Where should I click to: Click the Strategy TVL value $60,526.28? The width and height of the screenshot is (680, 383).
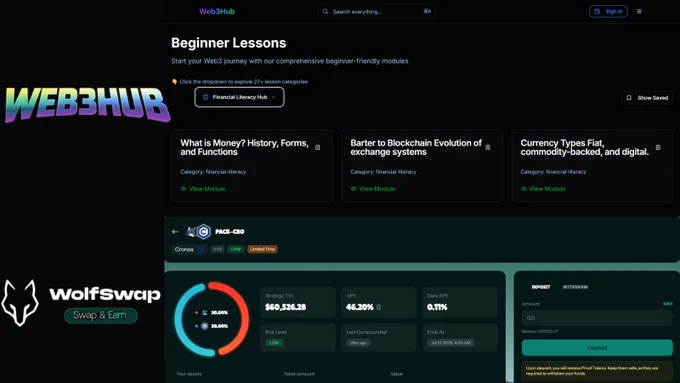[x=286, y=307]
